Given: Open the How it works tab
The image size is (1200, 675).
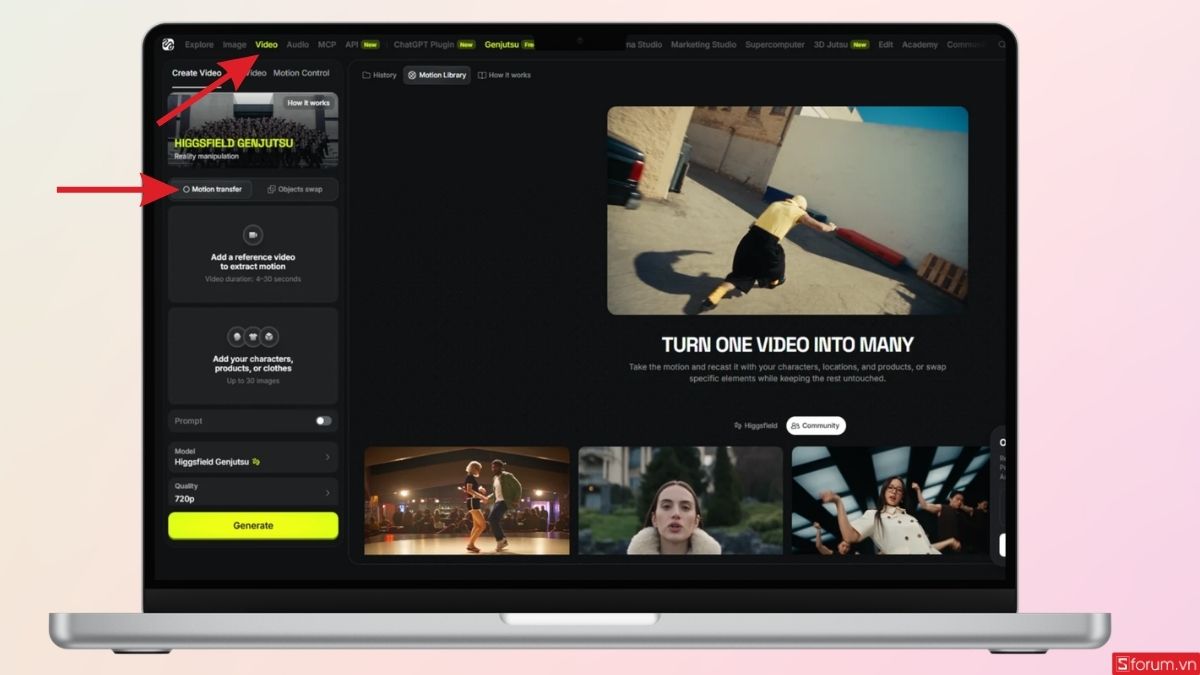Looking at the screenshot, I should [504, 75].
